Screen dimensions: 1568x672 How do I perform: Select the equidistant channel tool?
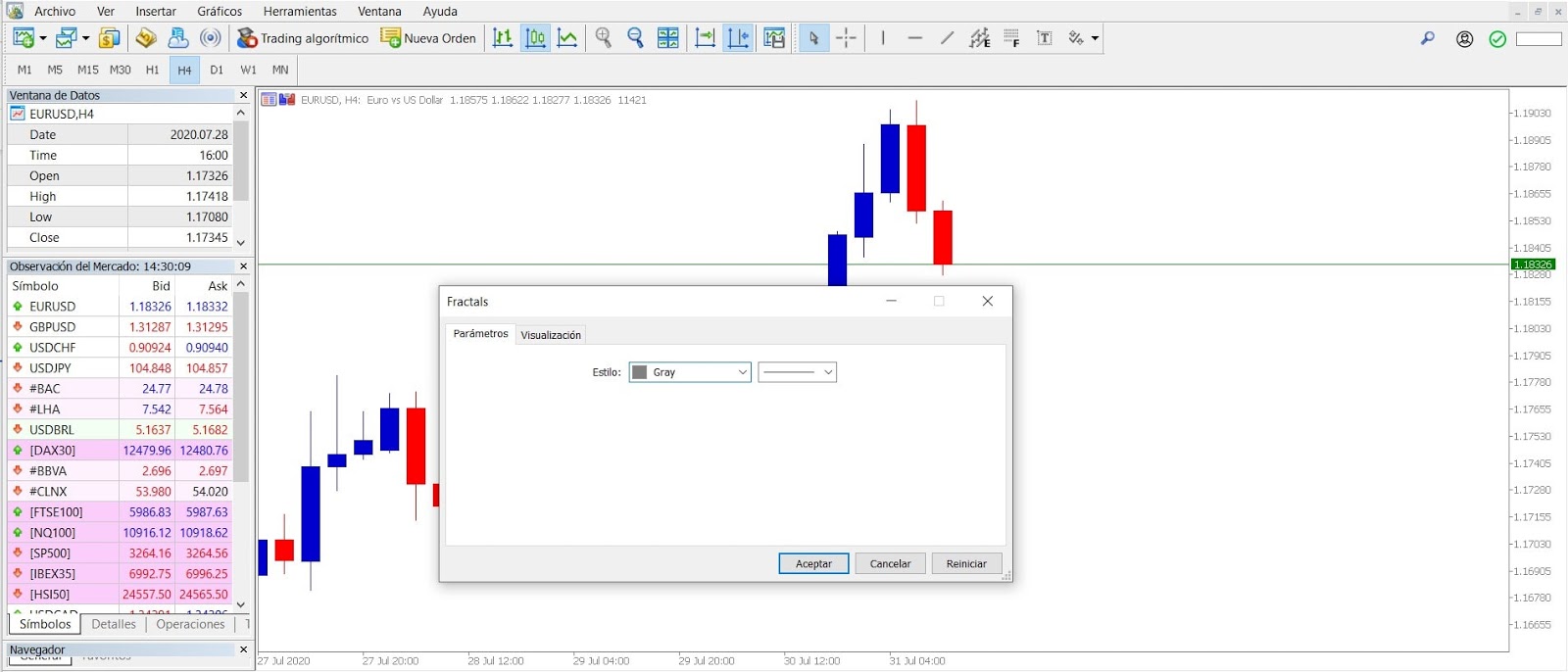tap(979, 38)
